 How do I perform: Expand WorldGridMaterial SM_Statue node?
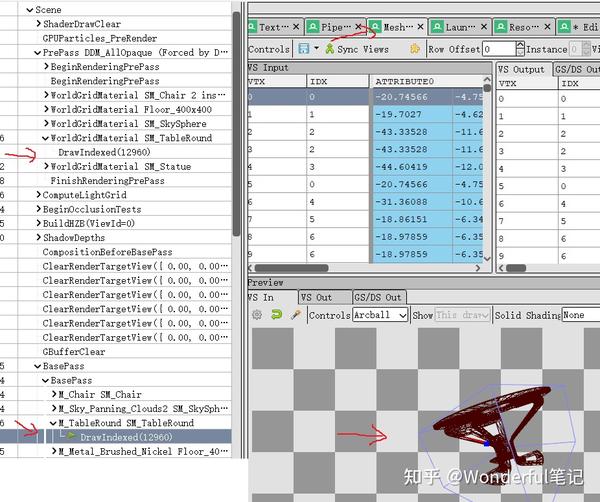point(46,166)
